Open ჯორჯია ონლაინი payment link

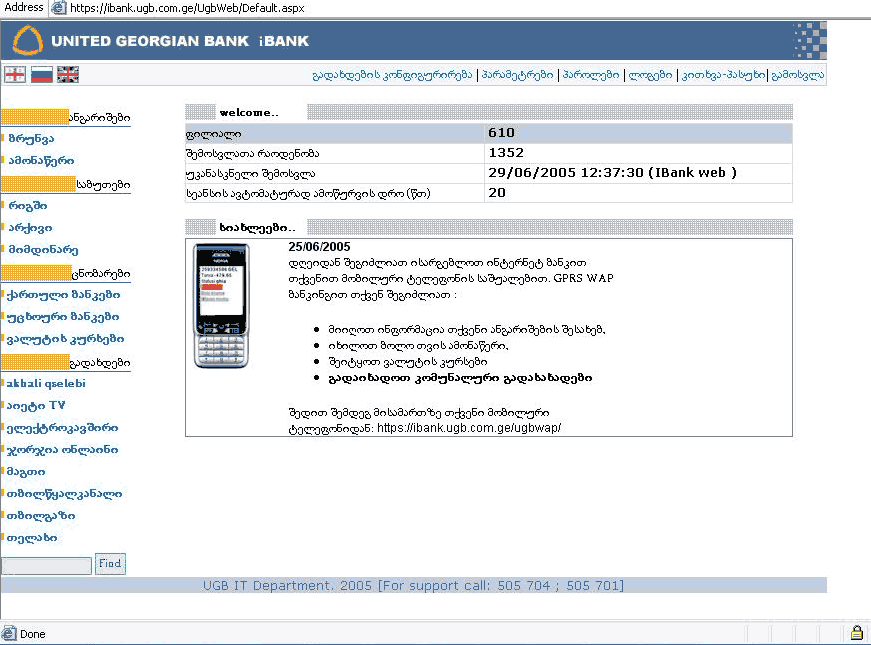62,449
